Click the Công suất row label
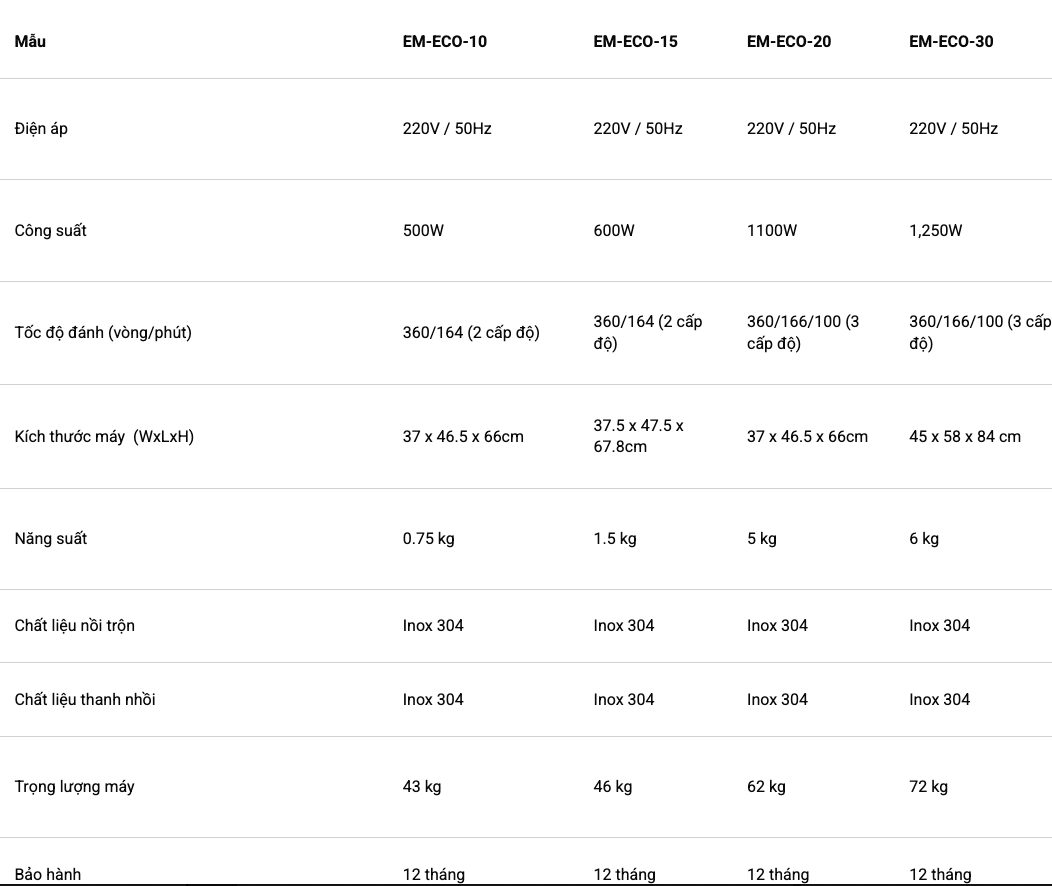Viewport: 1052px width, 886px height. click(50, 230)
